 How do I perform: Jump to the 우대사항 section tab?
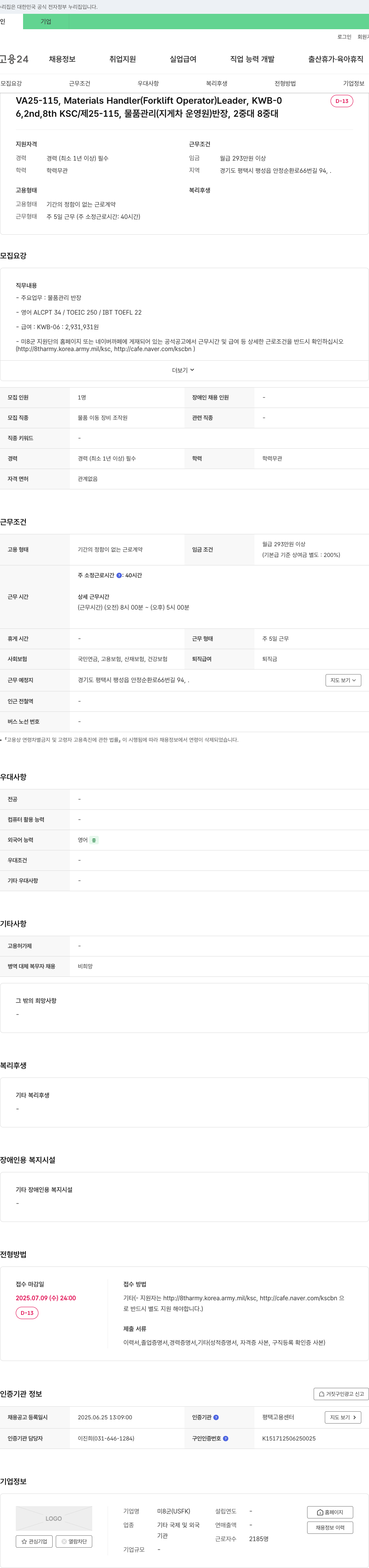pyautogui.click(x=148, y=83)
